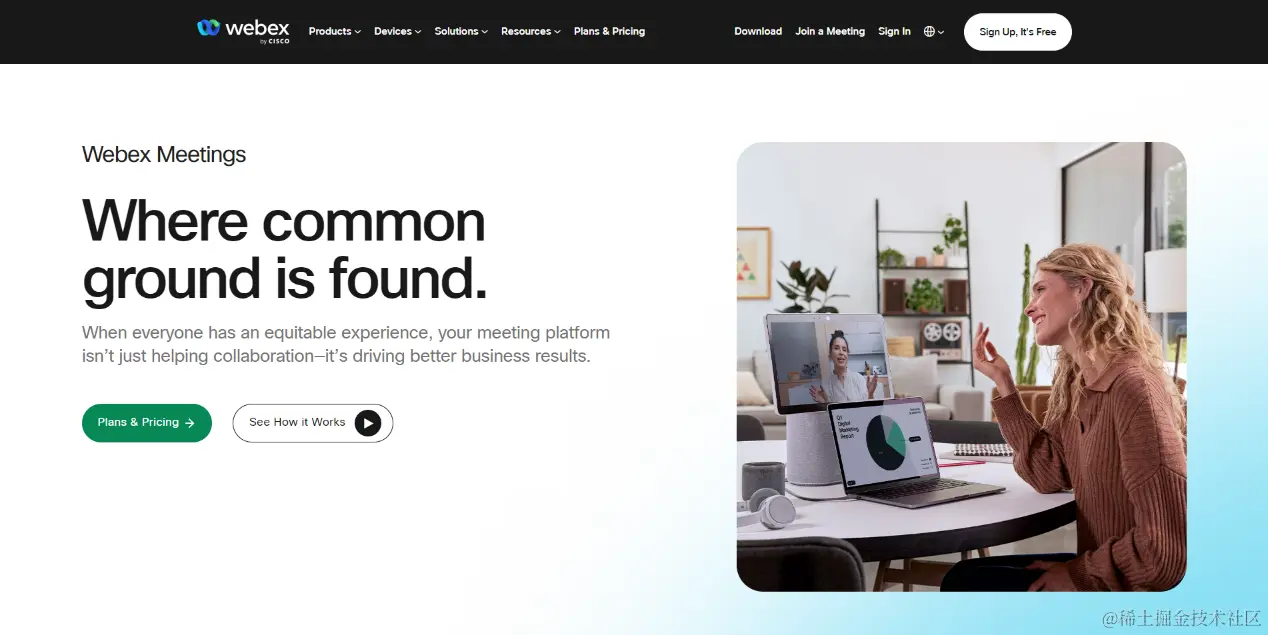Expand the Products dropdown menu
1268x635 pixels.
coord(335,32)
